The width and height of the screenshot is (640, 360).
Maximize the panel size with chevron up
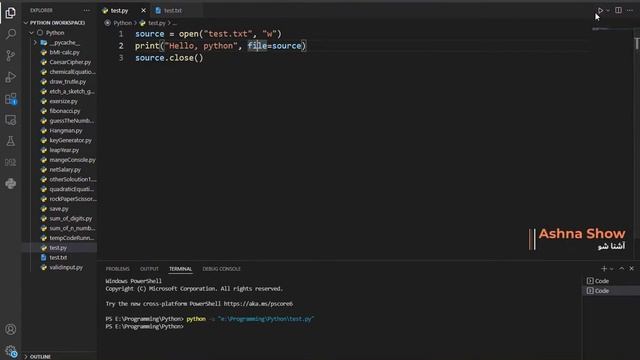[x=621, y=269]
